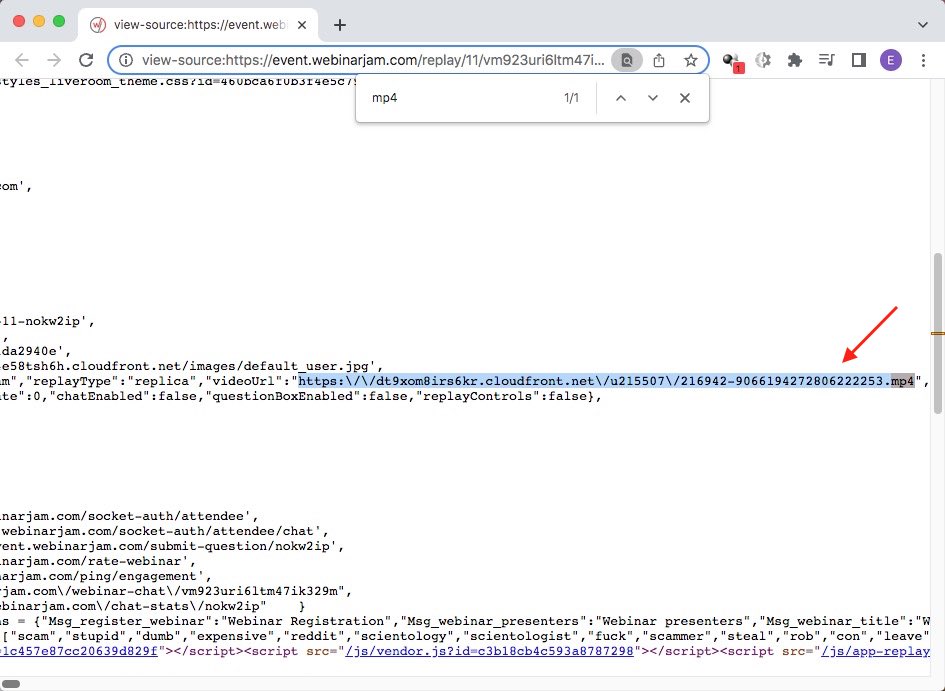Screen dimensions: 945x691
Task: Expand tab search chevron at top right
Action: tap(923, 25)
